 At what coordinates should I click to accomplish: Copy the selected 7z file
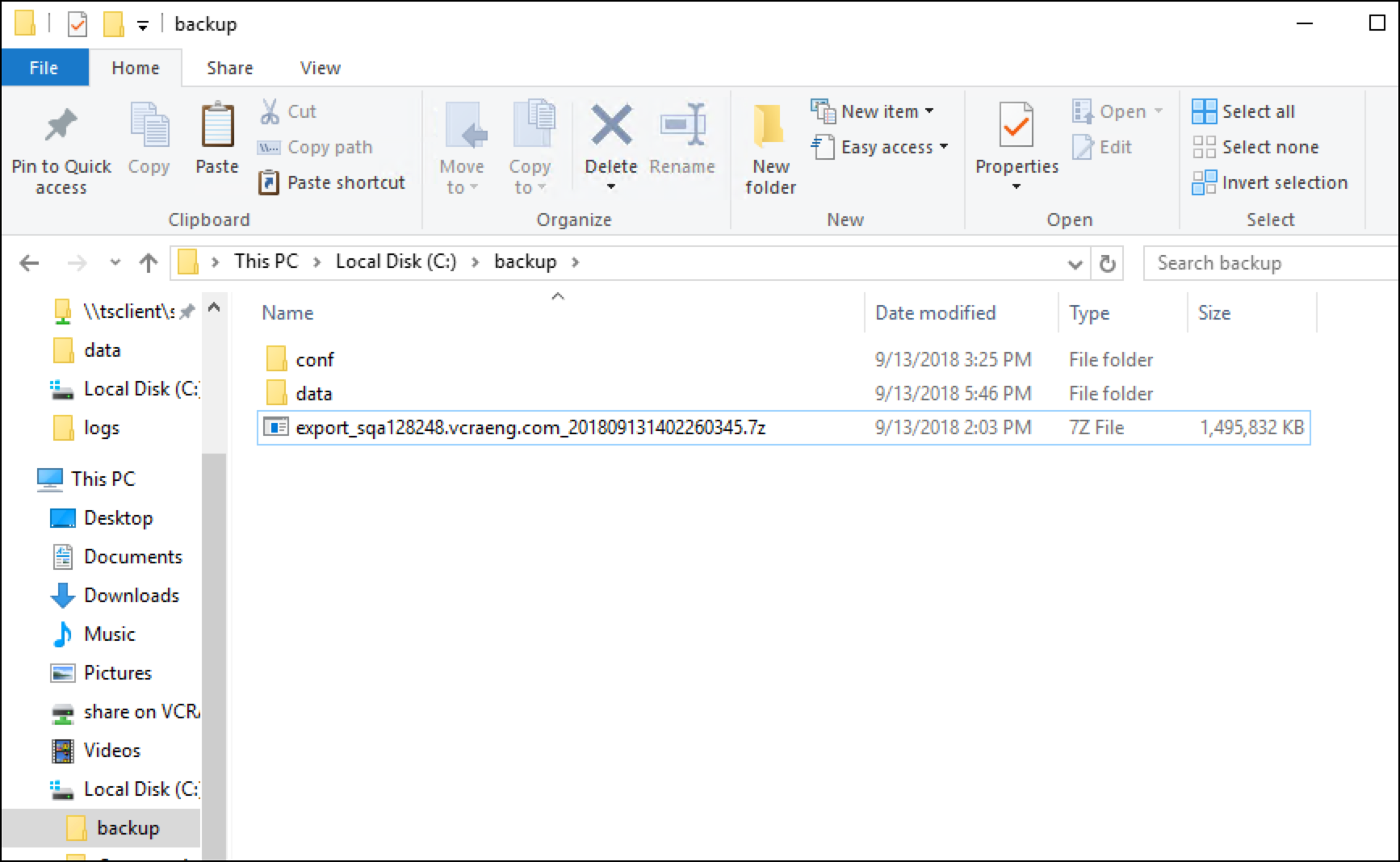point(148,137)
